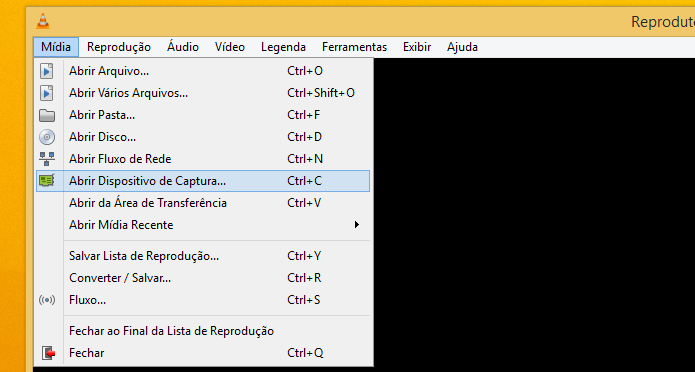Click the red exit icon beside Fechar

48,353
